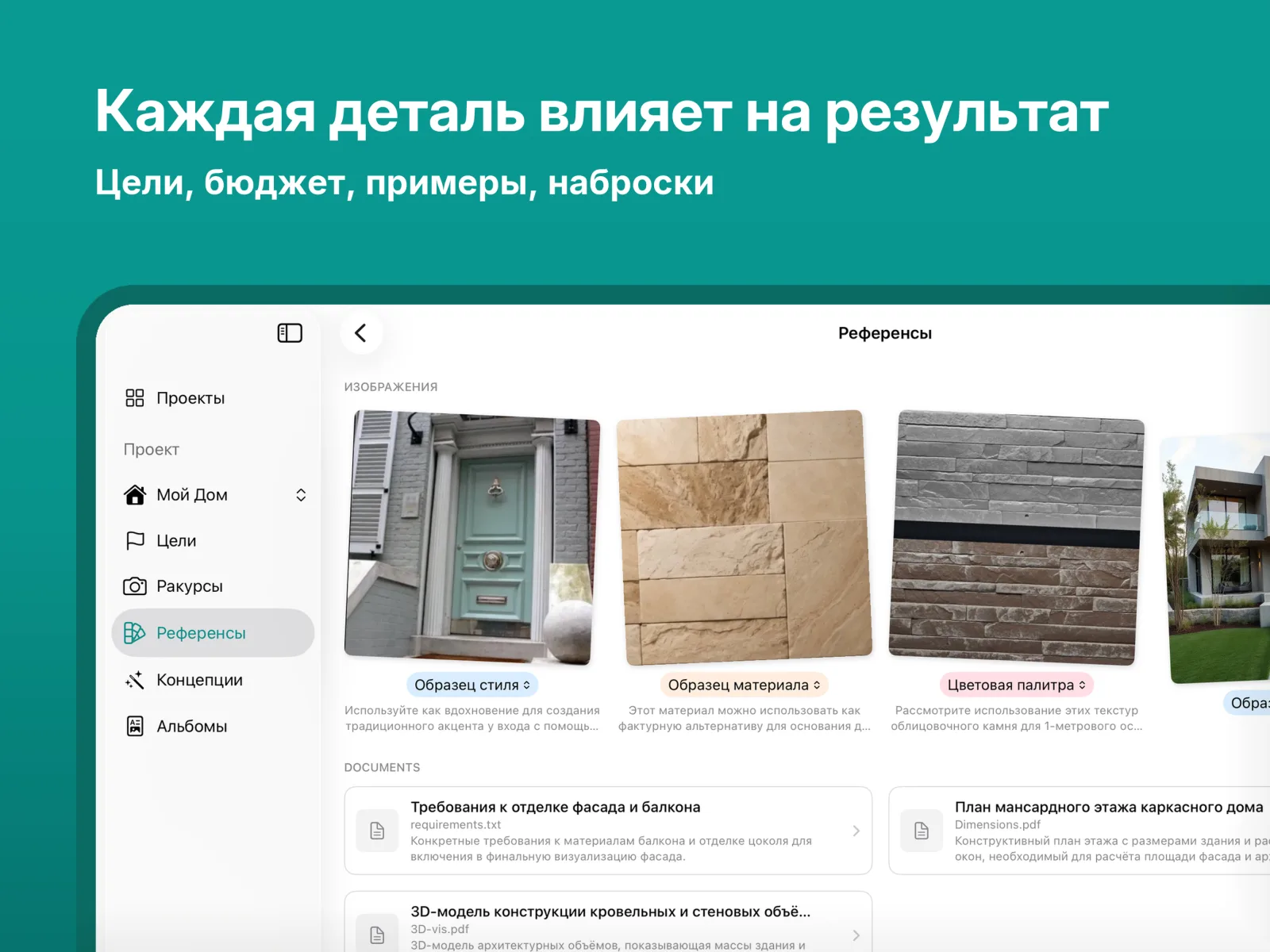Click the Ракурсы camera icon
The height and width of the screenshot is (952, 1270).
[x=135, y=587]
